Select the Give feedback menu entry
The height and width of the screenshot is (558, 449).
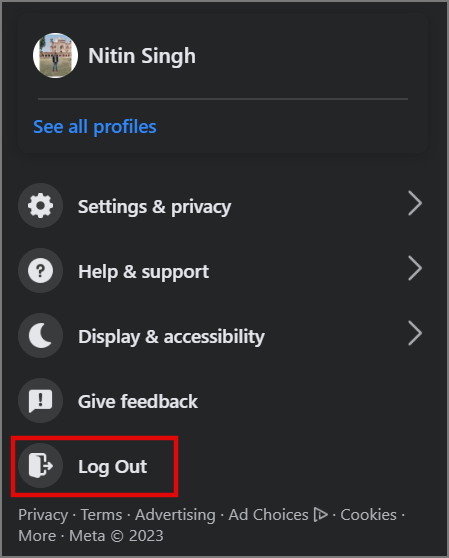[x=222, y=401]
